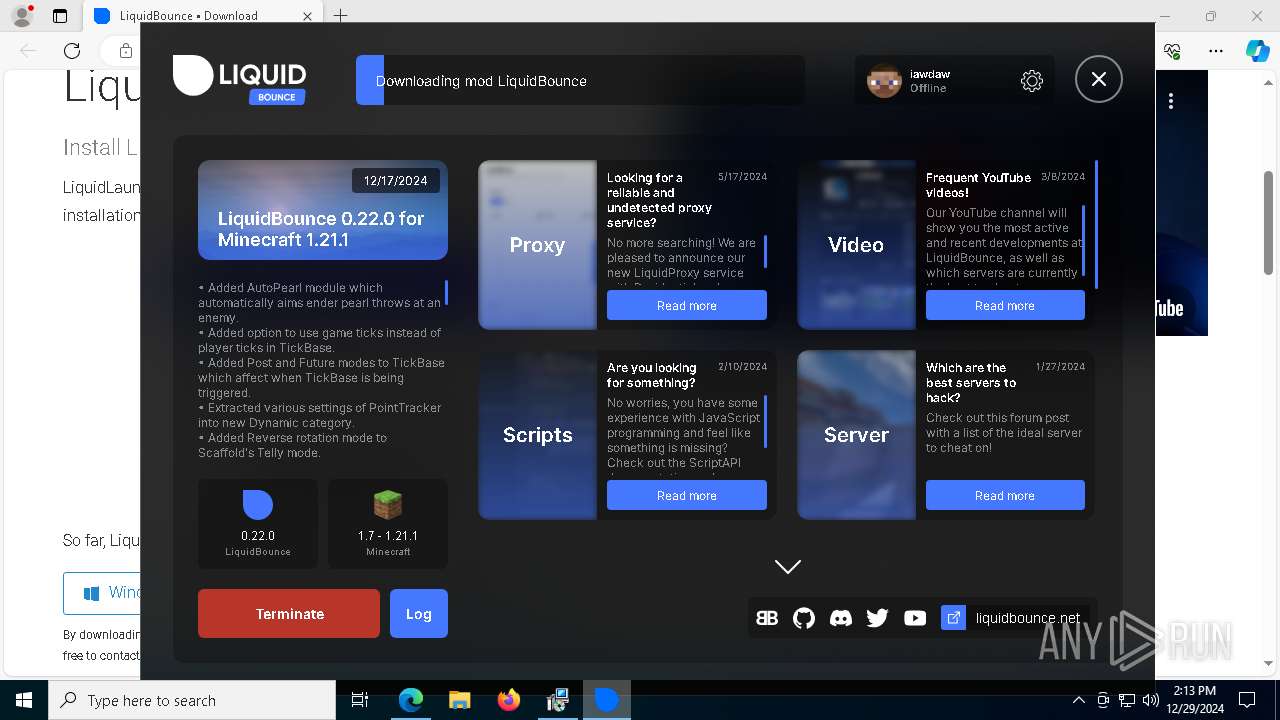Viewport: 1280px width, 720px height.
Task: Open launcher settings gear icon
Action: point(1032,81)
